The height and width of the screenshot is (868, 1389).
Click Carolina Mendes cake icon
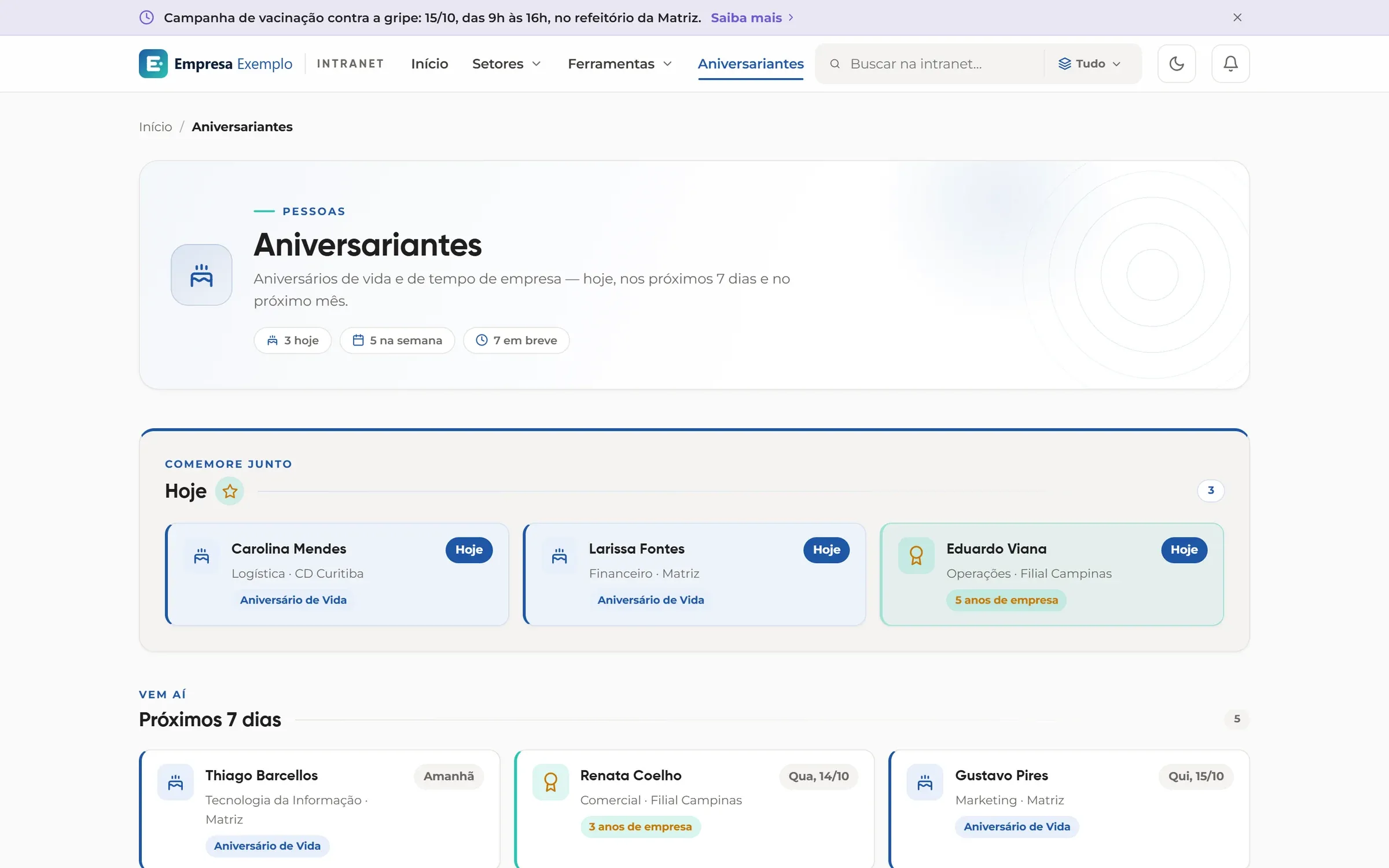[x=201, y=556]
